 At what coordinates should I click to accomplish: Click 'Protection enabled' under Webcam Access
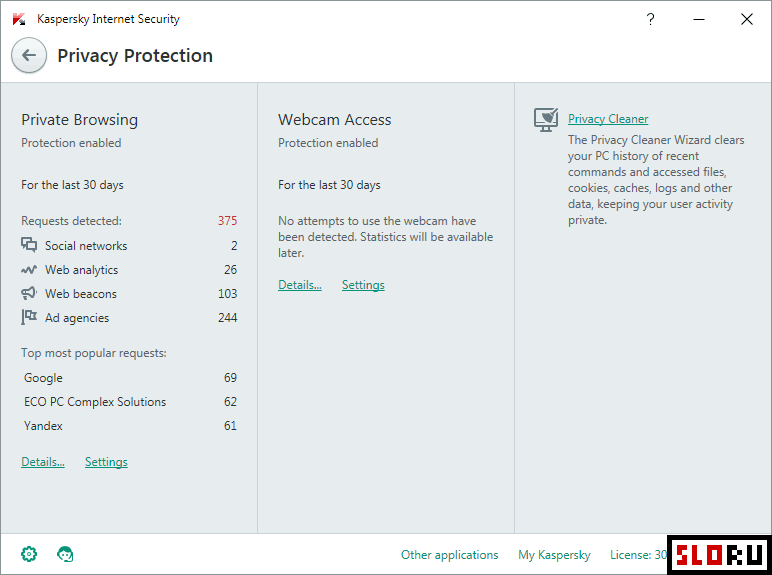coord(328,143)
